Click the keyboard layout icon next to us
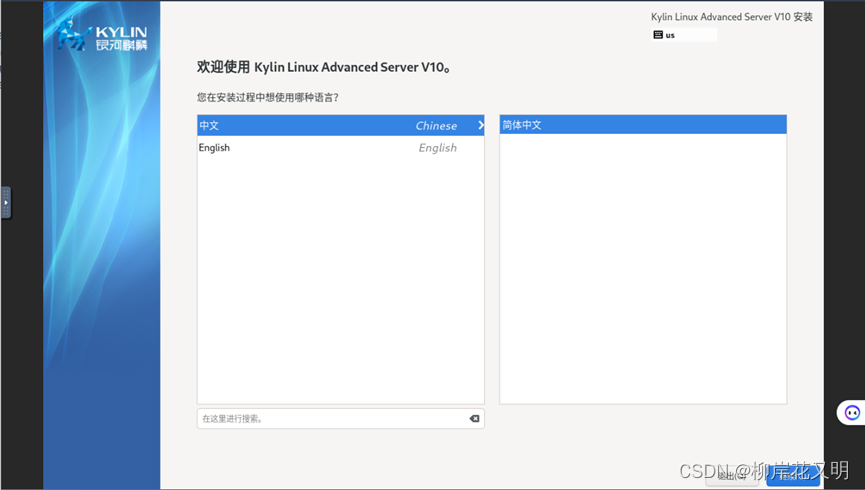The height and width of the screenshot is (490, 865). [658, 35]
